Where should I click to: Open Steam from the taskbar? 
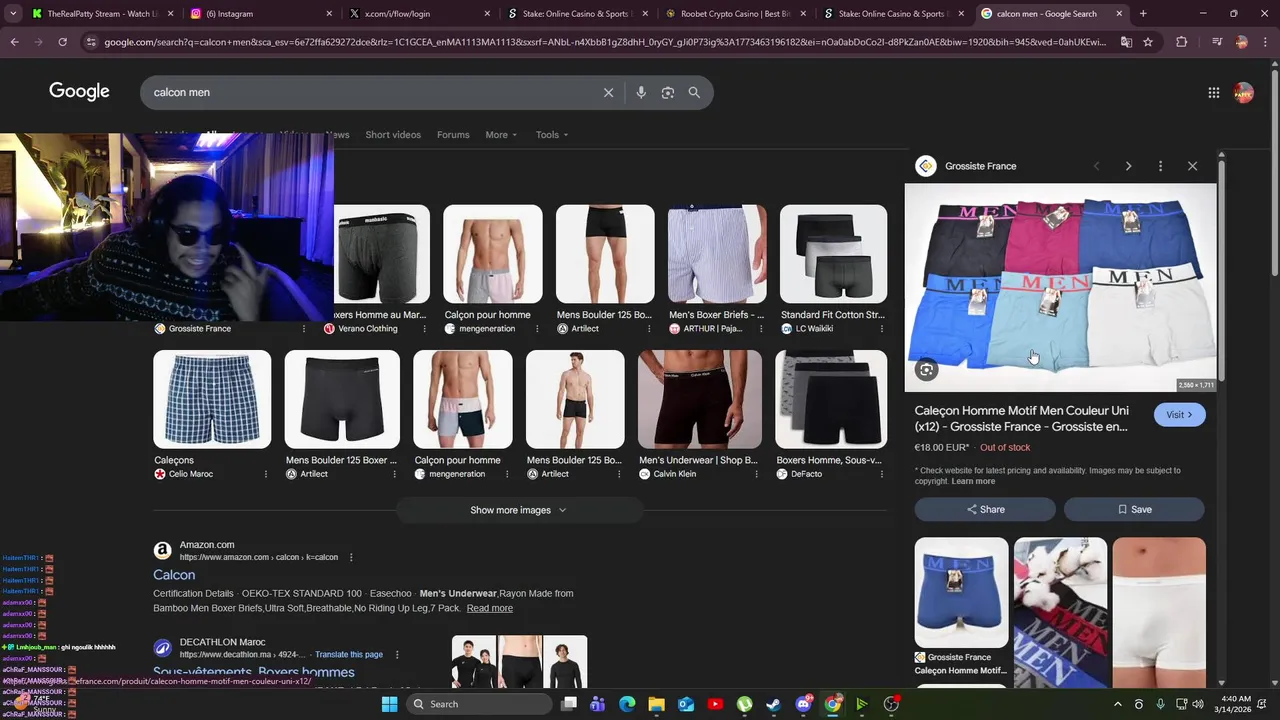773,704
